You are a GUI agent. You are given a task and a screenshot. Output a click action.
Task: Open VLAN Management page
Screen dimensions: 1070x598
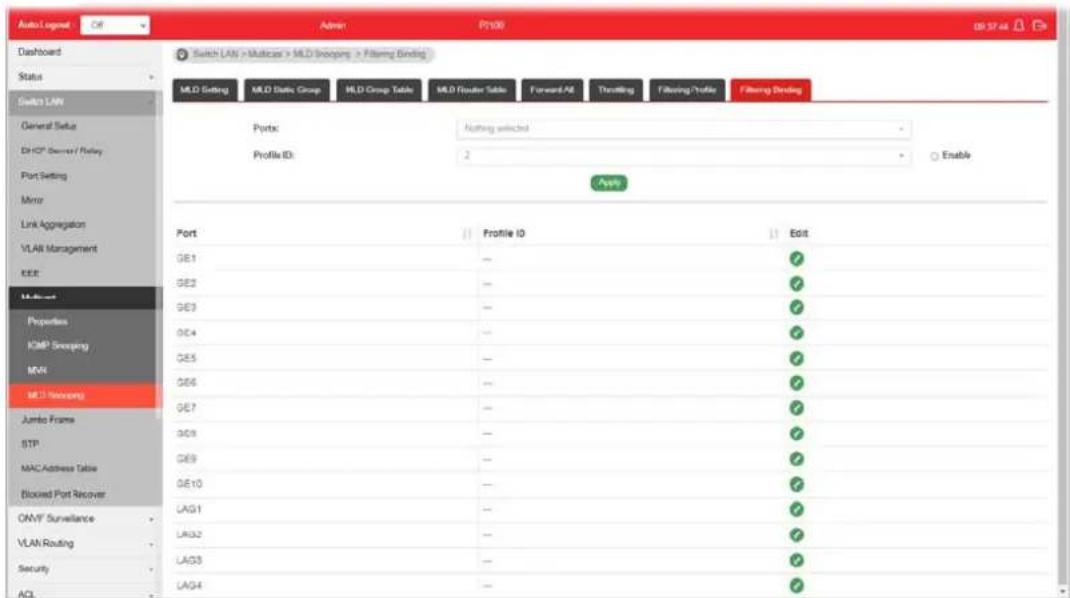(x=59, y=249)
